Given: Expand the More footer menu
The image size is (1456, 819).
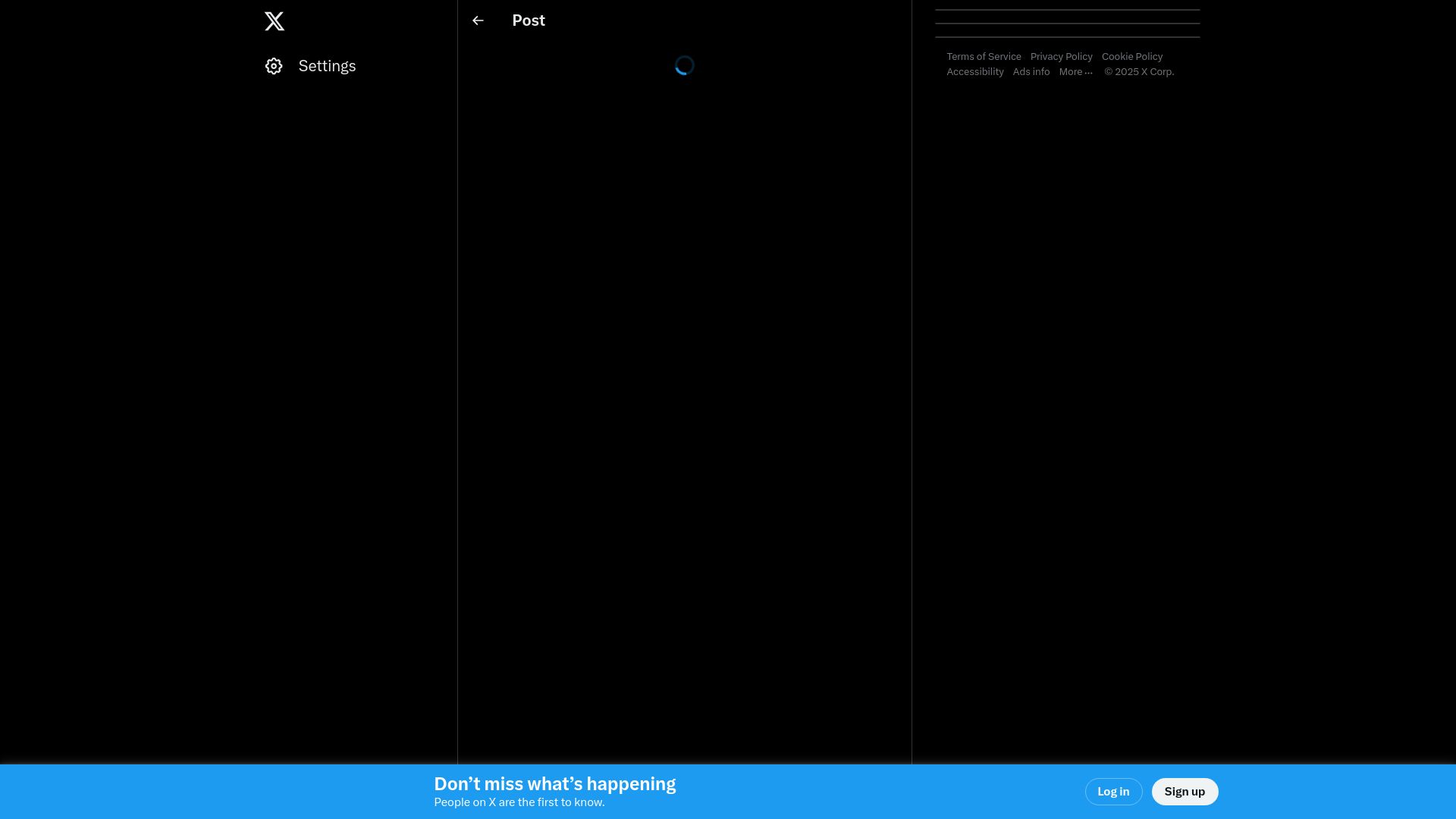Looking at the screenshot, I should (1075, 72).
